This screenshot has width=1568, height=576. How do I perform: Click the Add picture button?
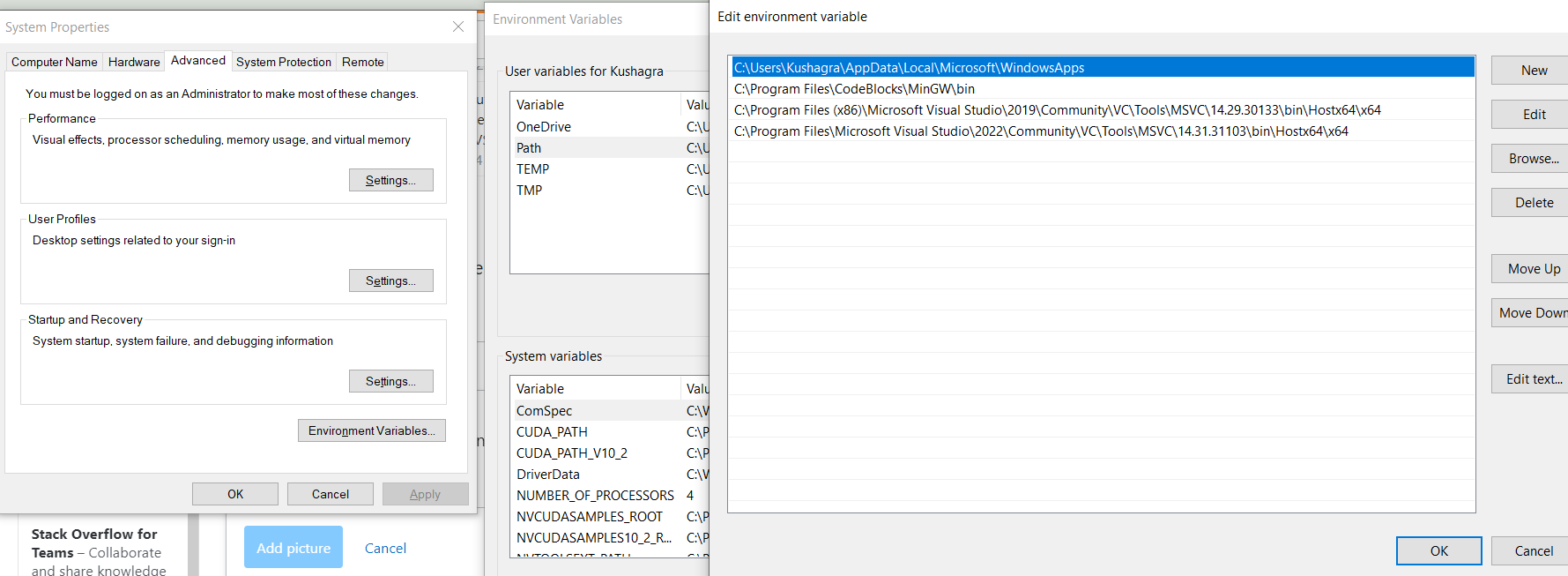coord(294,548)
